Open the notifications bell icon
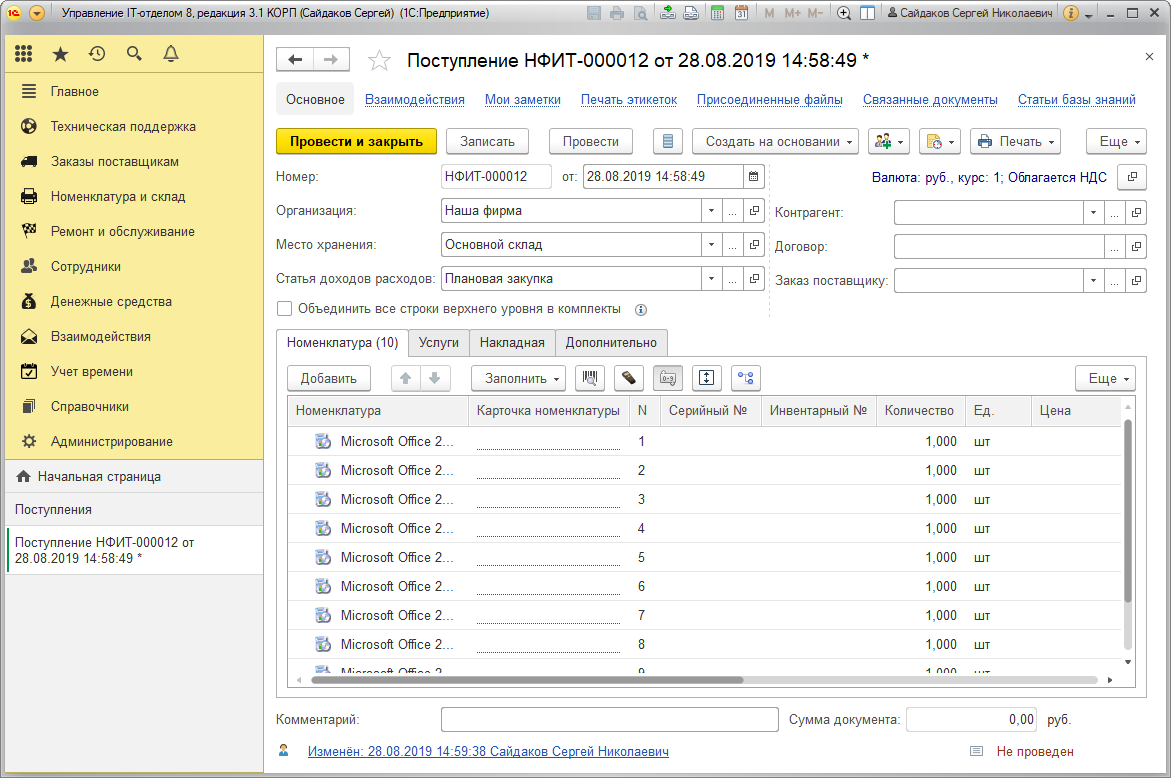 171,54
